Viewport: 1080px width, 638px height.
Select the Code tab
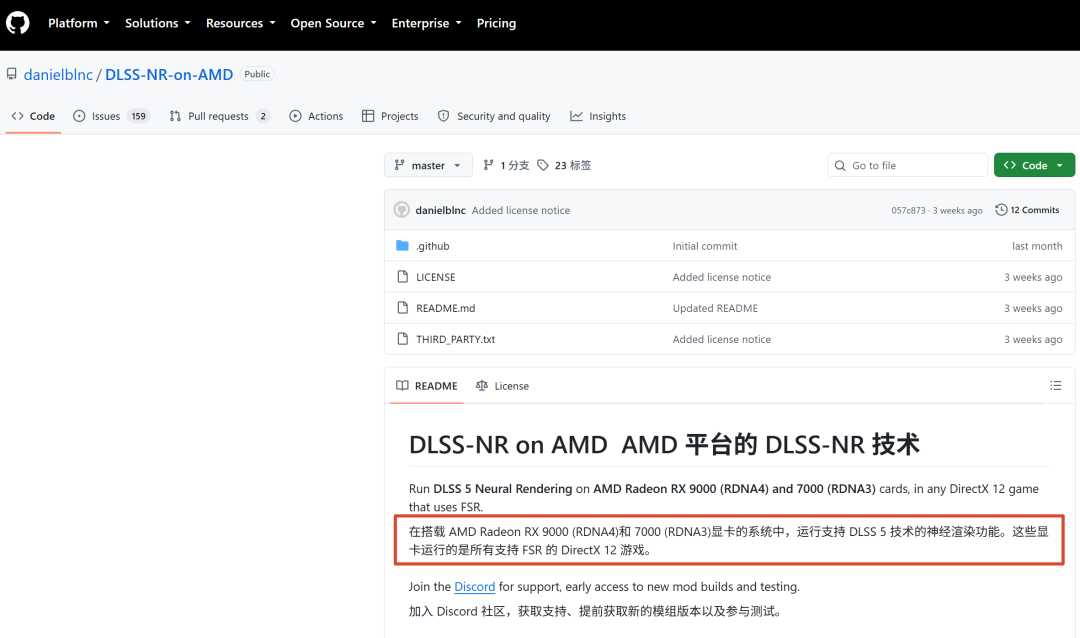[x=33, y=116]
